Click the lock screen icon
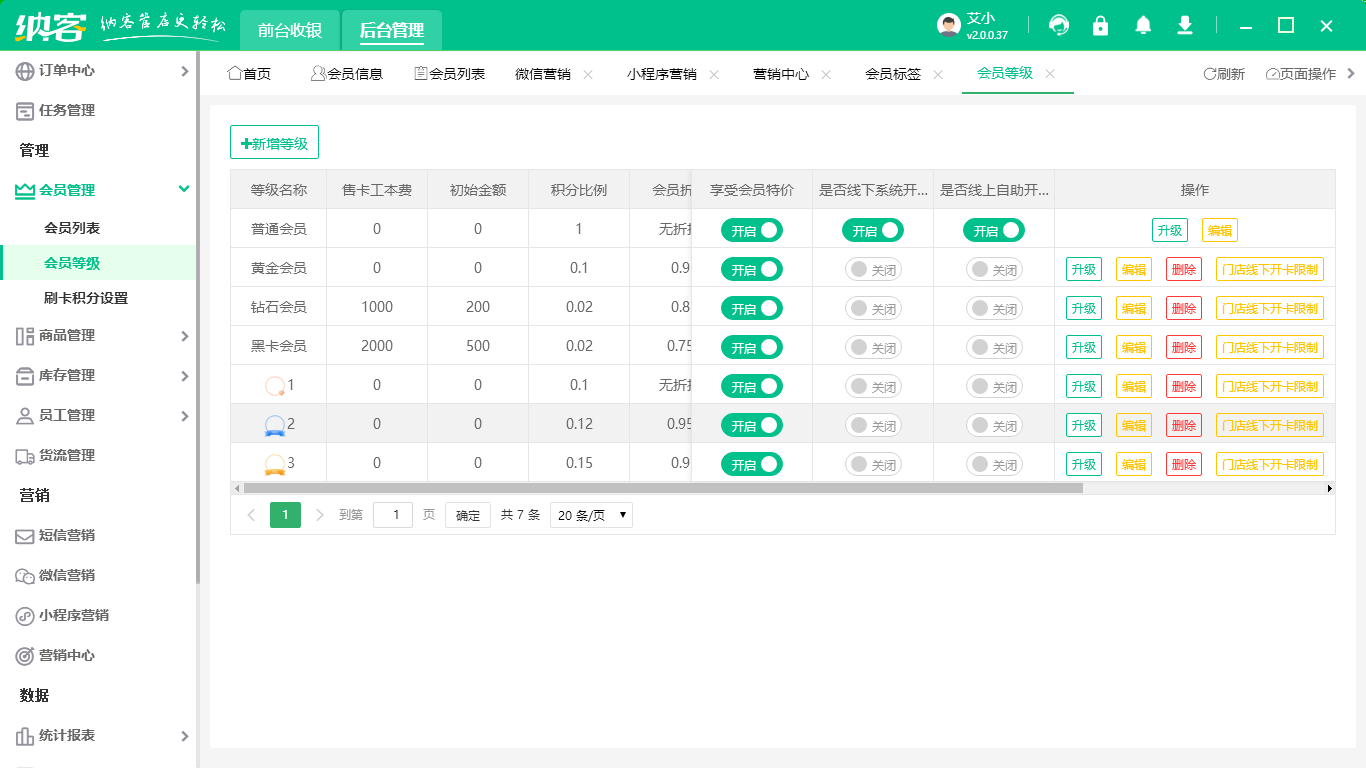The image size is (1366, 768). 1100,26
